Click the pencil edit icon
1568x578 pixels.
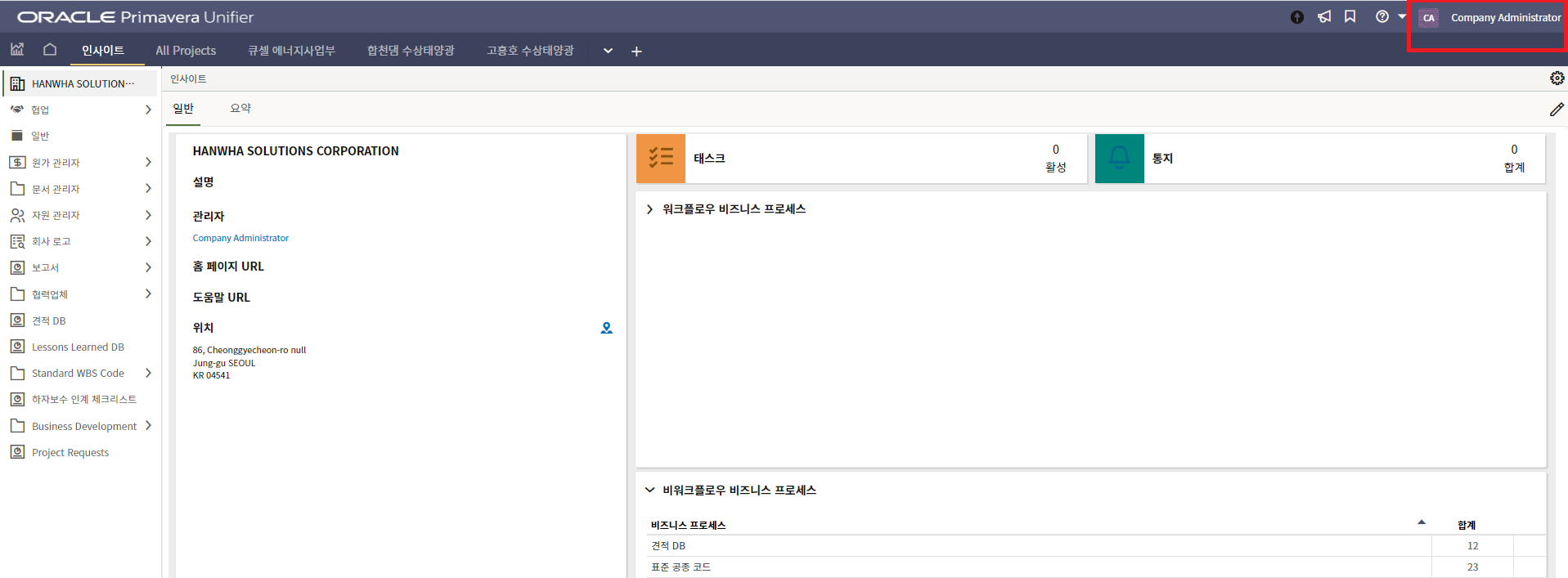point(1557,110)
